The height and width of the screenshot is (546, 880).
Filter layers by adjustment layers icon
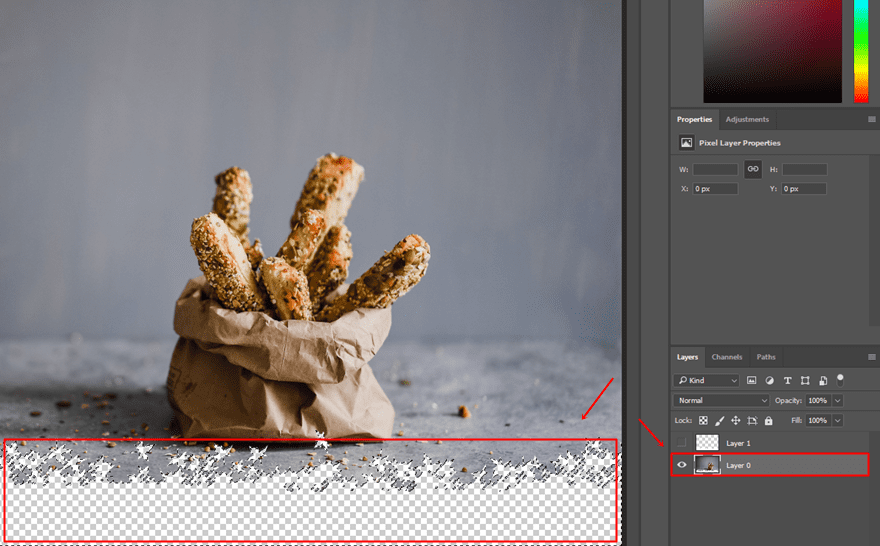(769, 380)
